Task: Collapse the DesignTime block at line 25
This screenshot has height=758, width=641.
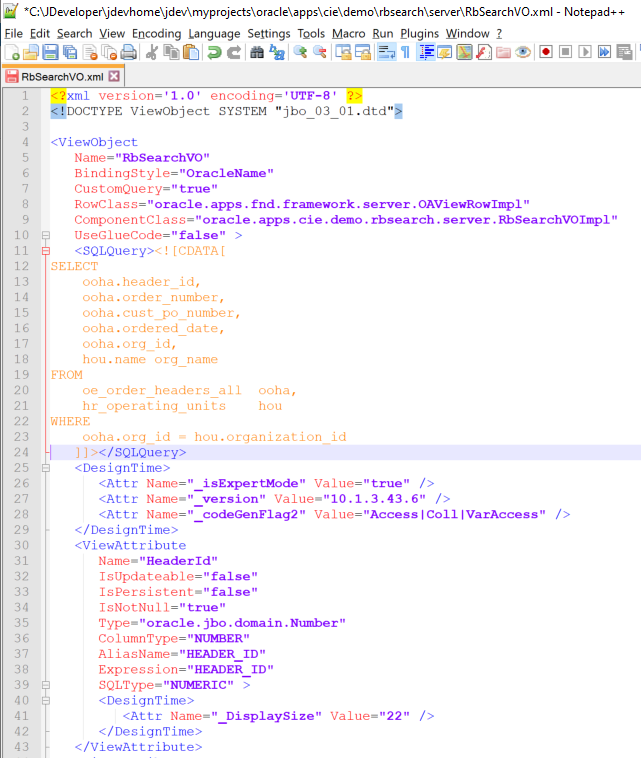Action: click(46, 468)
